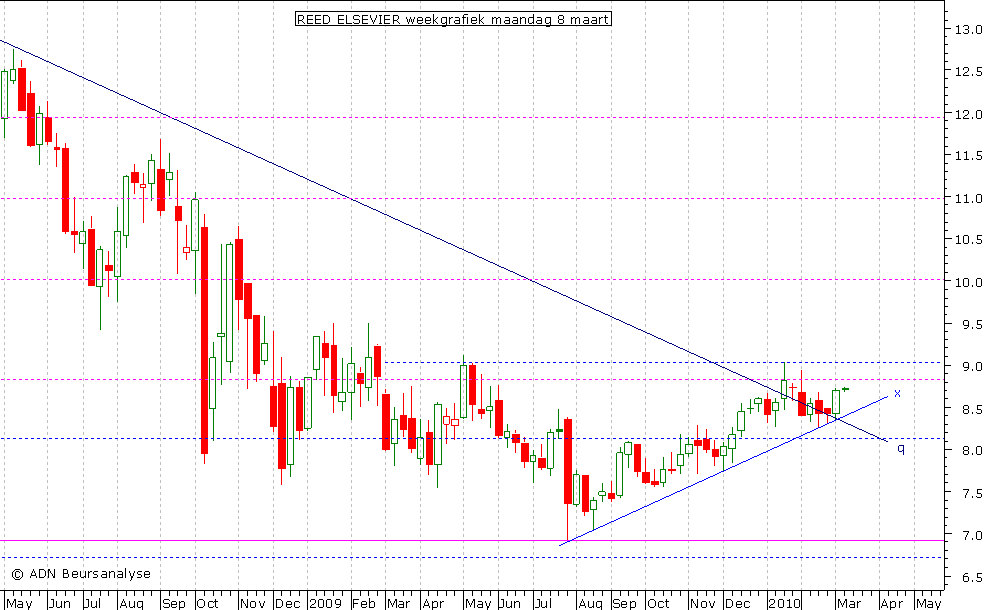Click the chart title REED ELSEVIER weekgrafiek
The image size is (985, 610).
point(453,19)
